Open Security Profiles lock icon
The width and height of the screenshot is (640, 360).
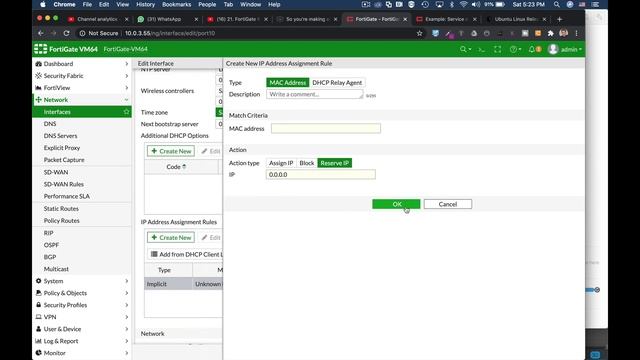tap(38, 305)
